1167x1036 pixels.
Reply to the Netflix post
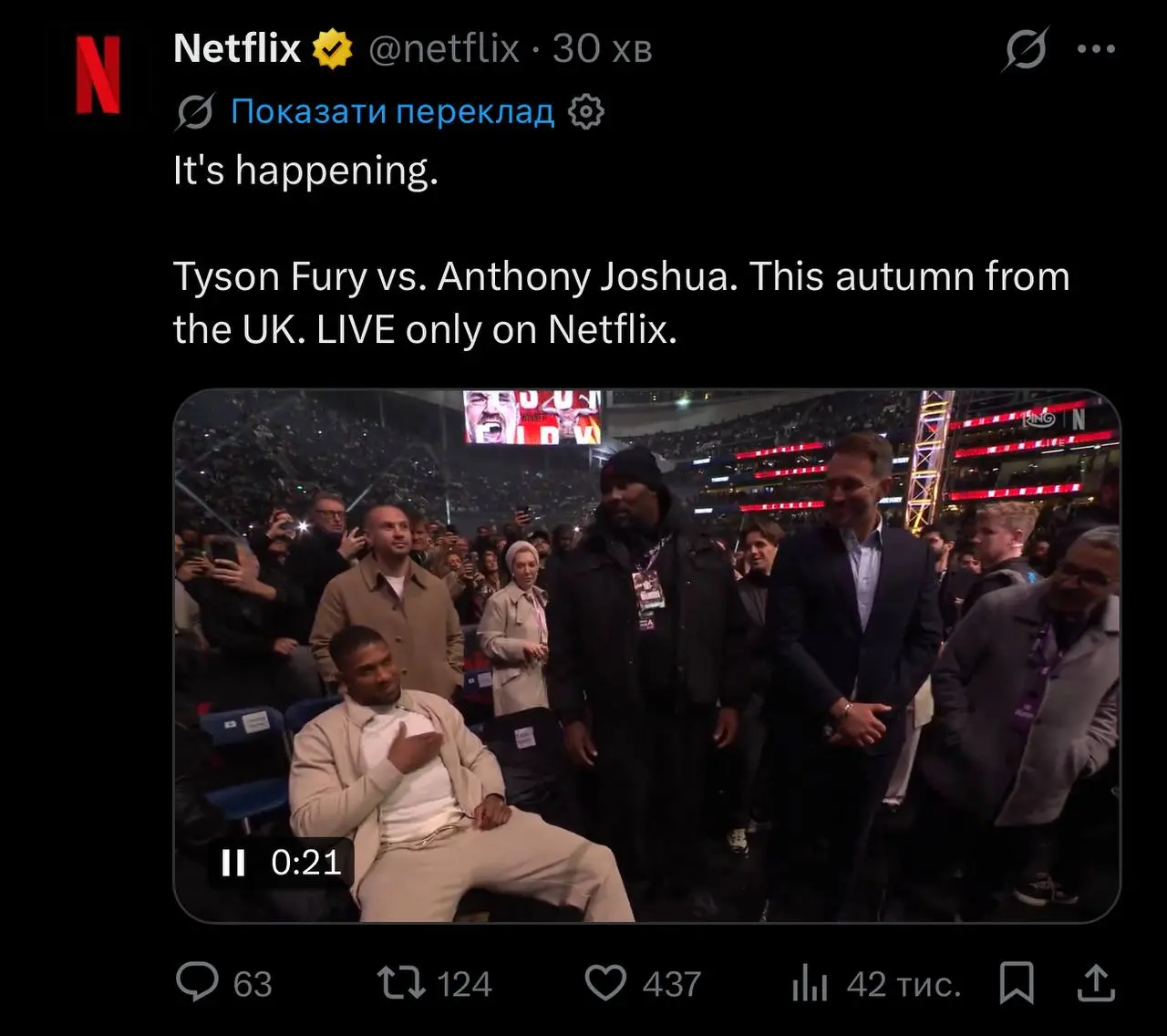pos(198,983)
